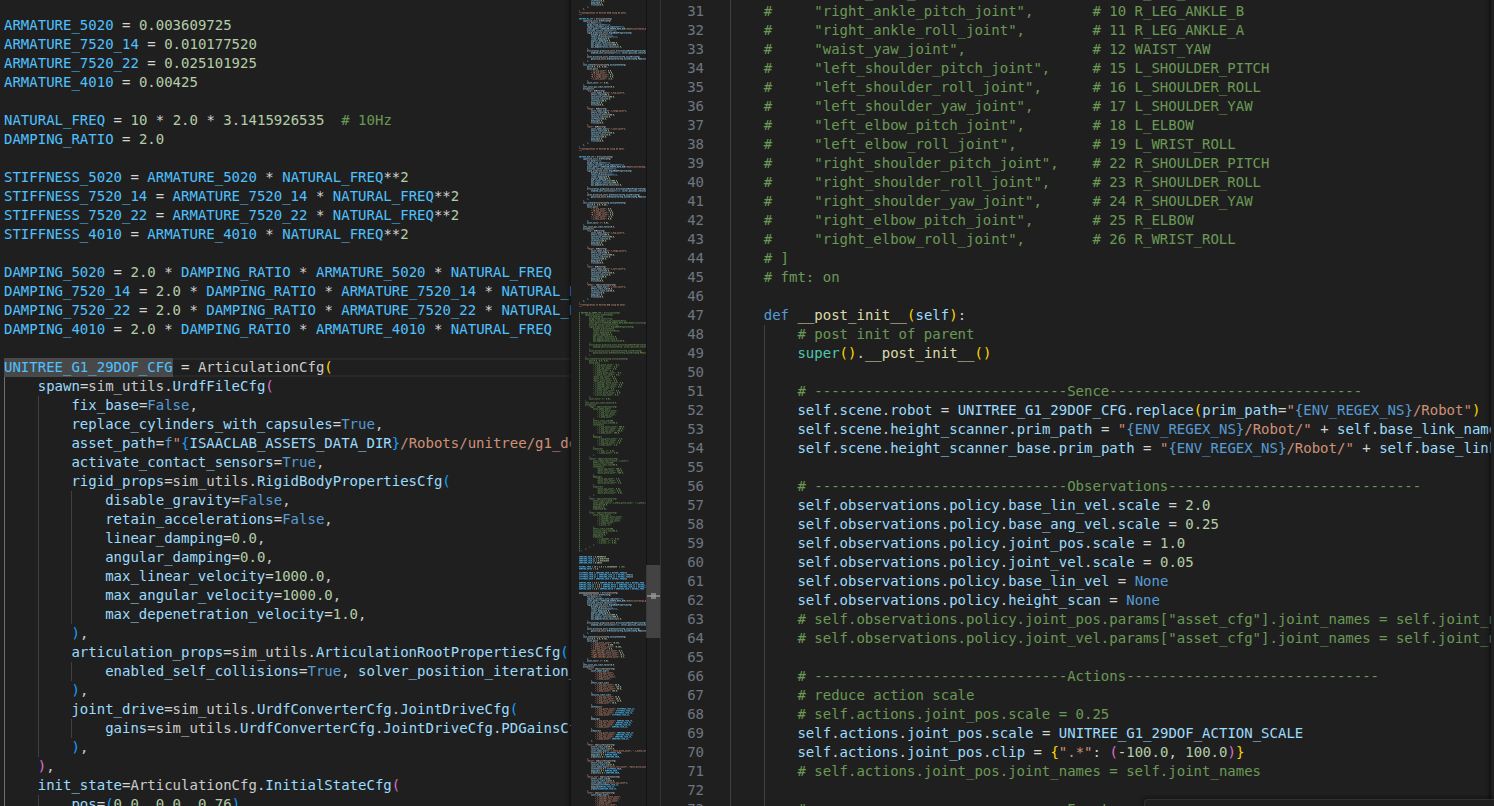Click max_linear_velocity=1000.0
The height and width of the screenshot is (806, 1494).
218,576
